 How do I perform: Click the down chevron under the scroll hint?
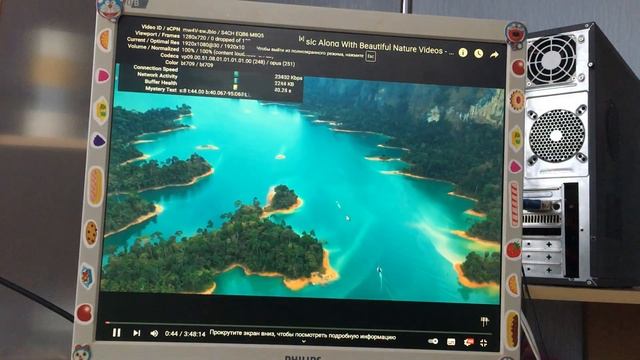(303, 342)
